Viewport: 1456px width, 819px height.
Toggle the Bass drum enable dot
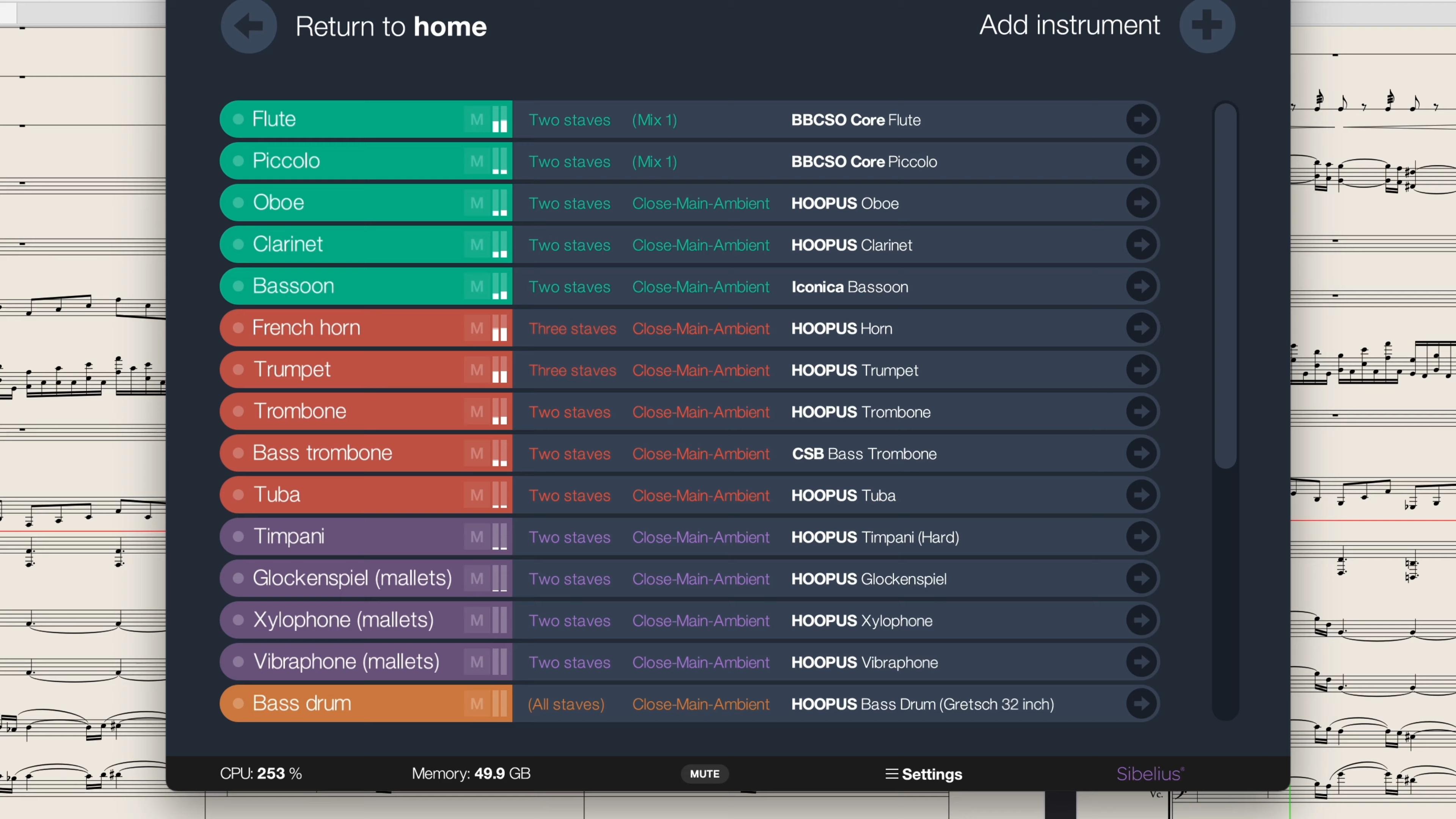238,704
